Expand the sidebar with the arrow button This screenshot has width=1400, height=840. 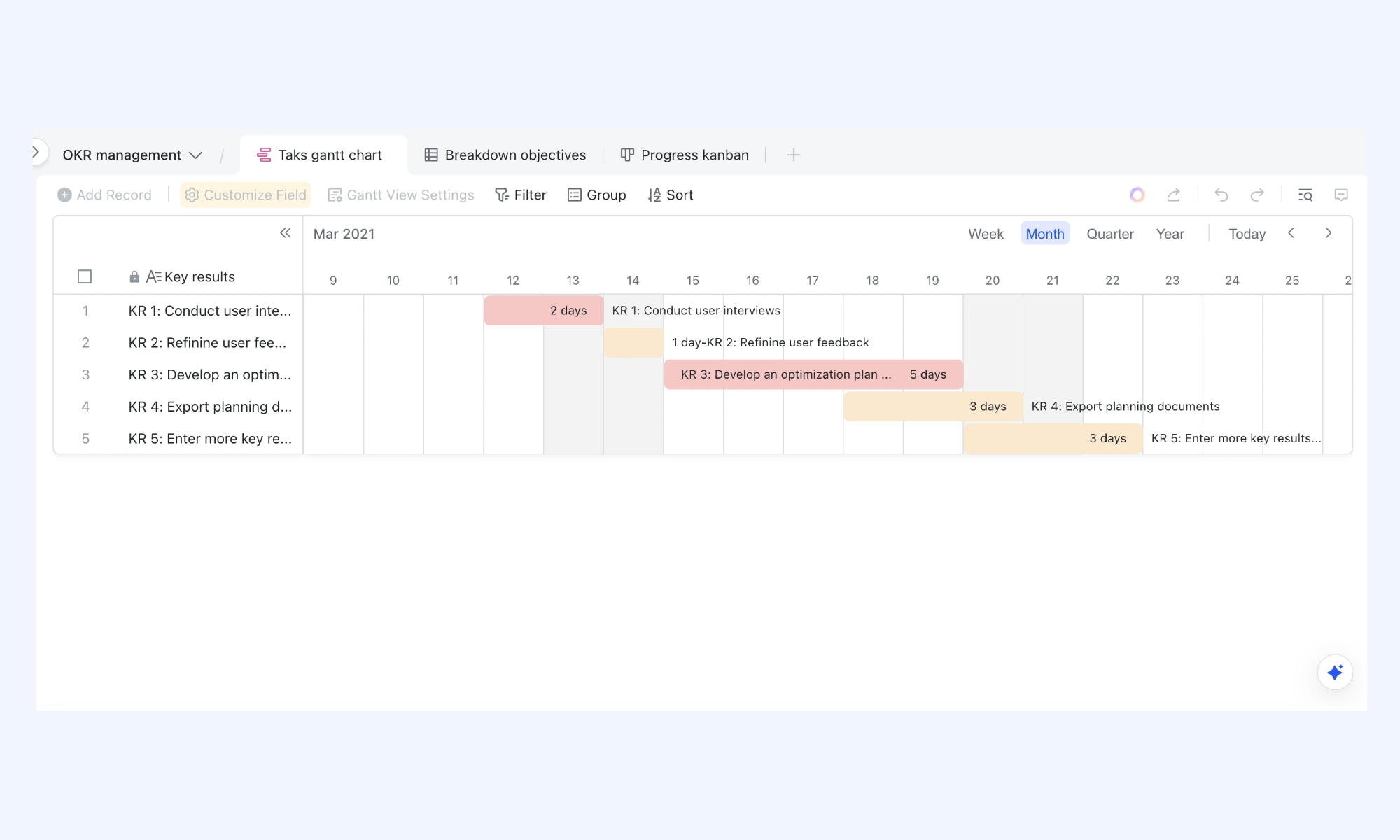[x=36, y=153]
